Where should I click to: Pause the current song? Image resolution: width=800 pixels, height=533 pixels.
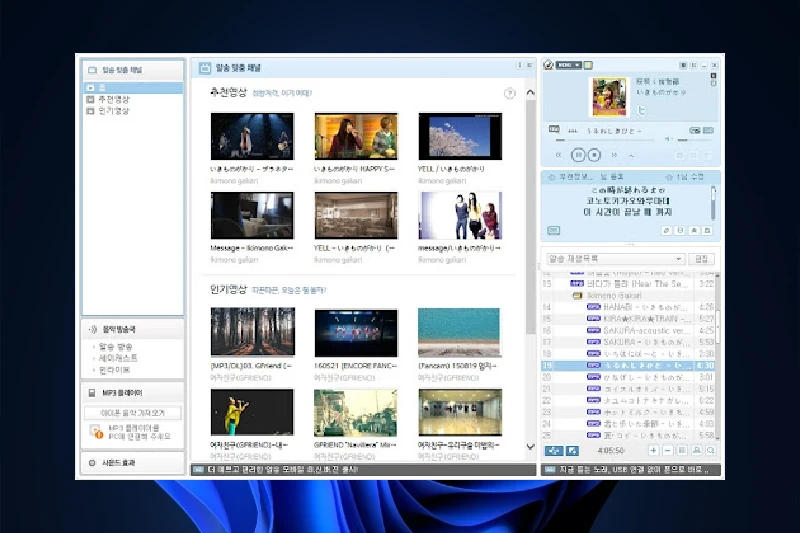click(578, 155)
